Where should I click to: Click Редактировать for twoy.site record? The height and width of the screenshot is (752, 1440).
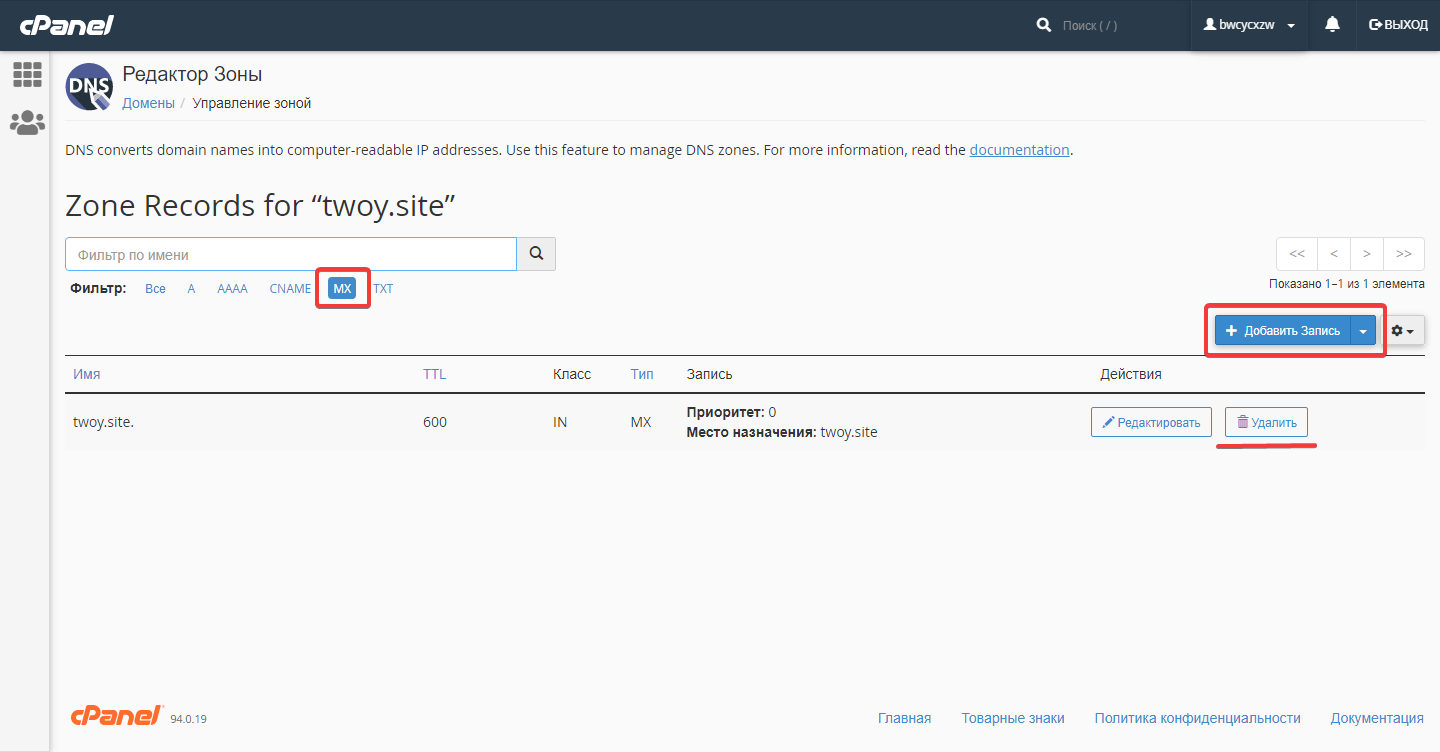[1151, 422]
